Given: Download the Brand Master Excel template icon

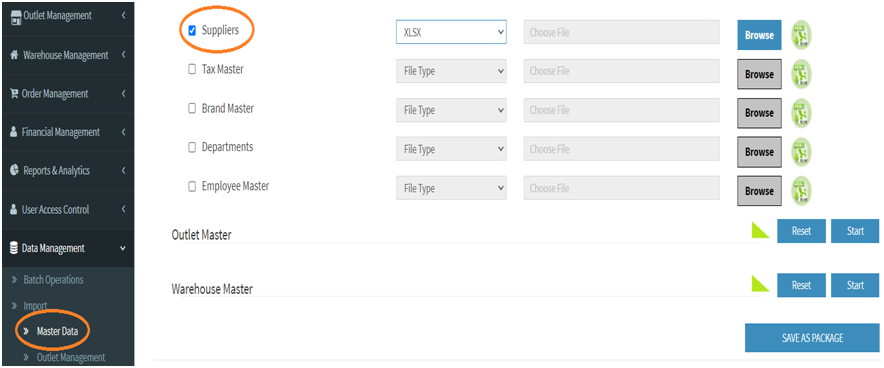Looking at the screenshot, I should [x=802, y=113].
